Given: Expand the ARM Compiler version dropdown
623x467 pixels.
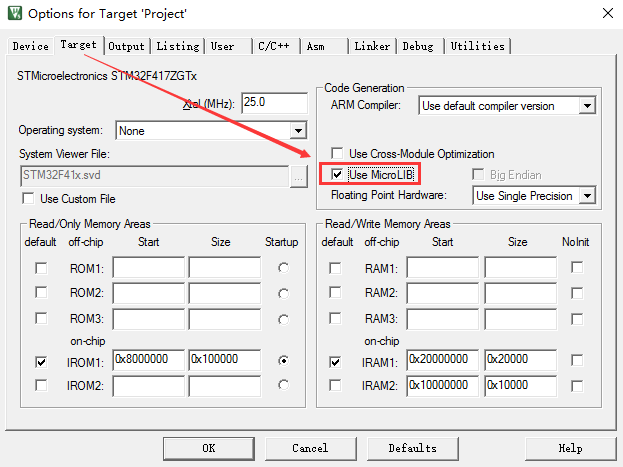Looking at the screenshot, I should pos(587,106).
